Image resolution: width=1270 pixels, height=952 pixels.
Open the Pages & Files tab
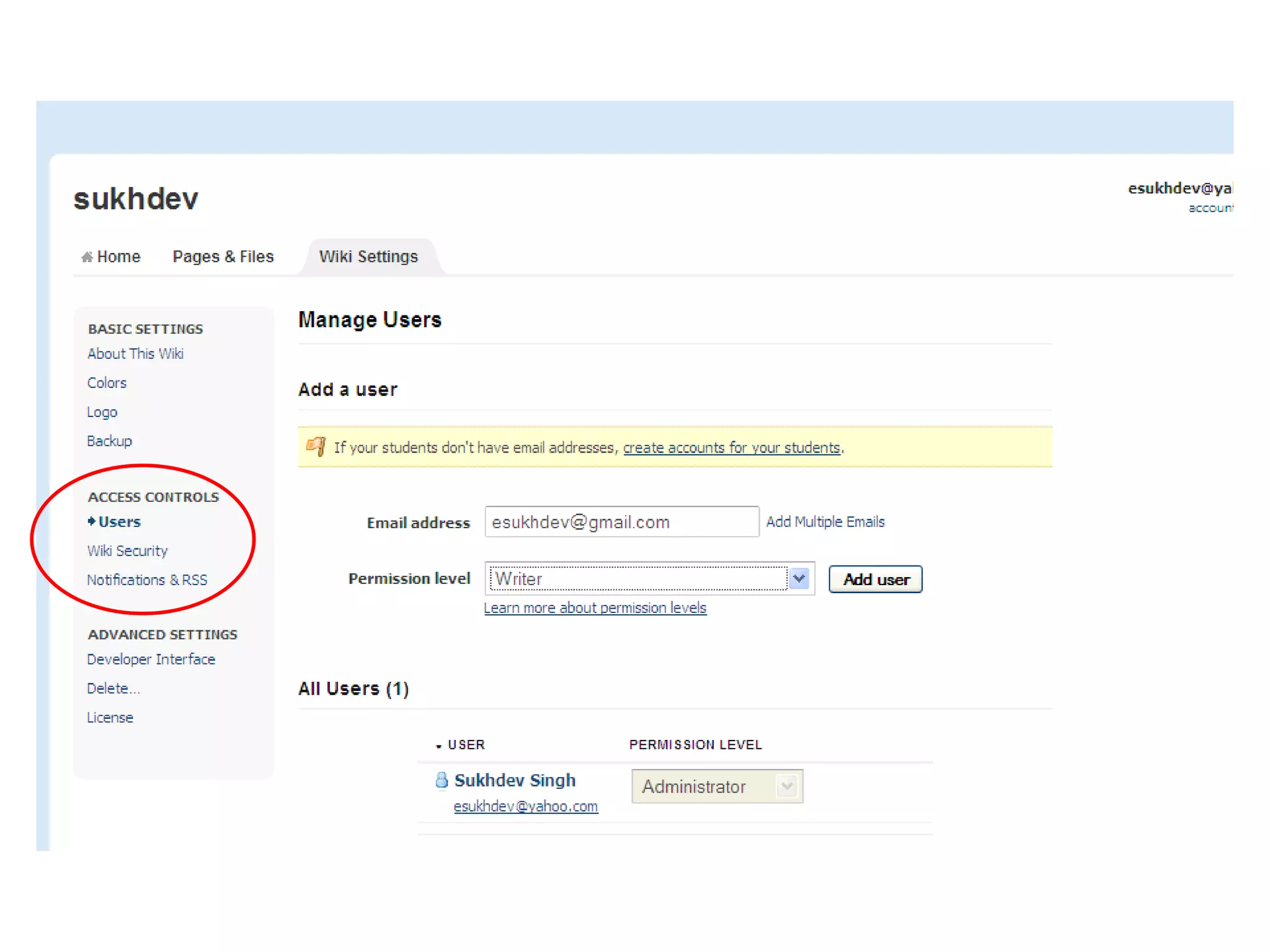[x=223, y=257]
